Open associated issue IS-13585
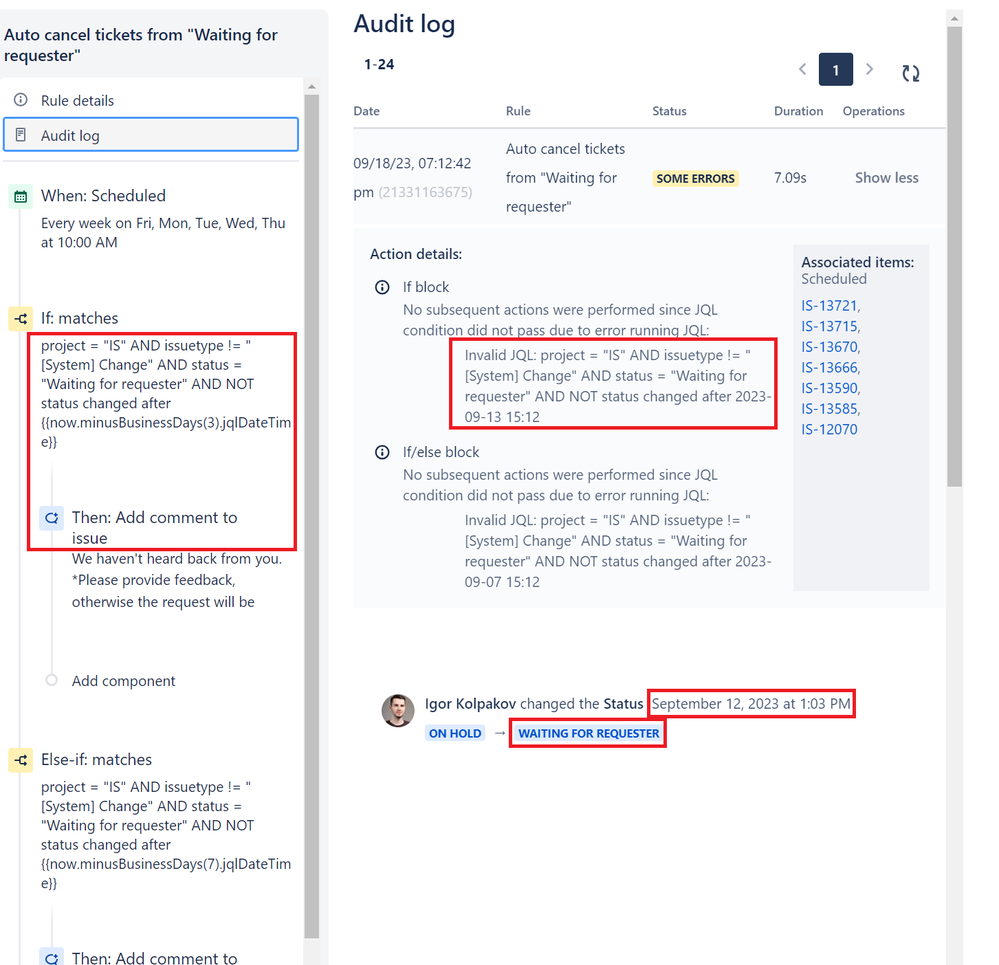 [830, 409]
